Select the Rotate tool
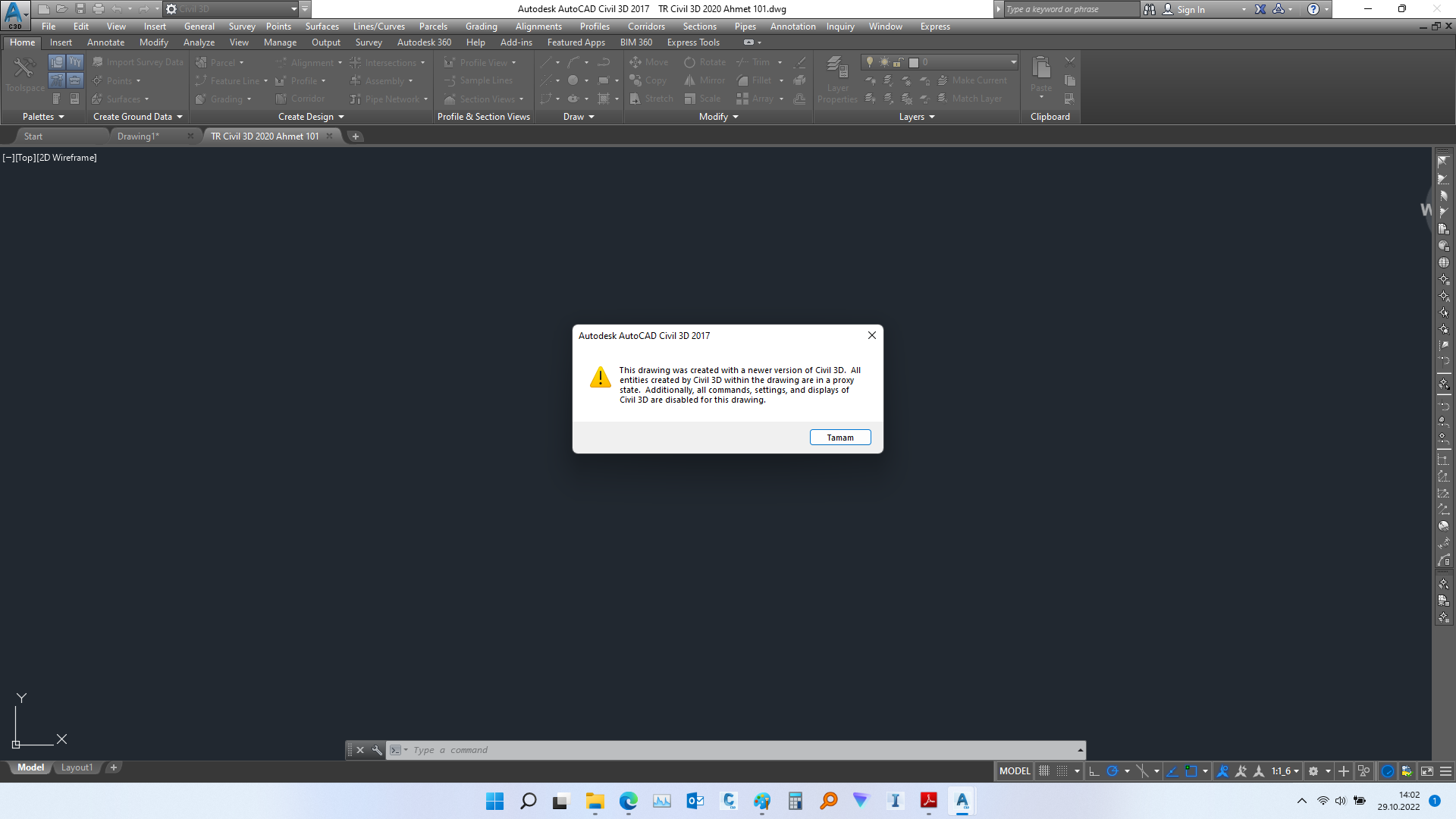The image size is (1456, 819). click(x=705, y=62)
